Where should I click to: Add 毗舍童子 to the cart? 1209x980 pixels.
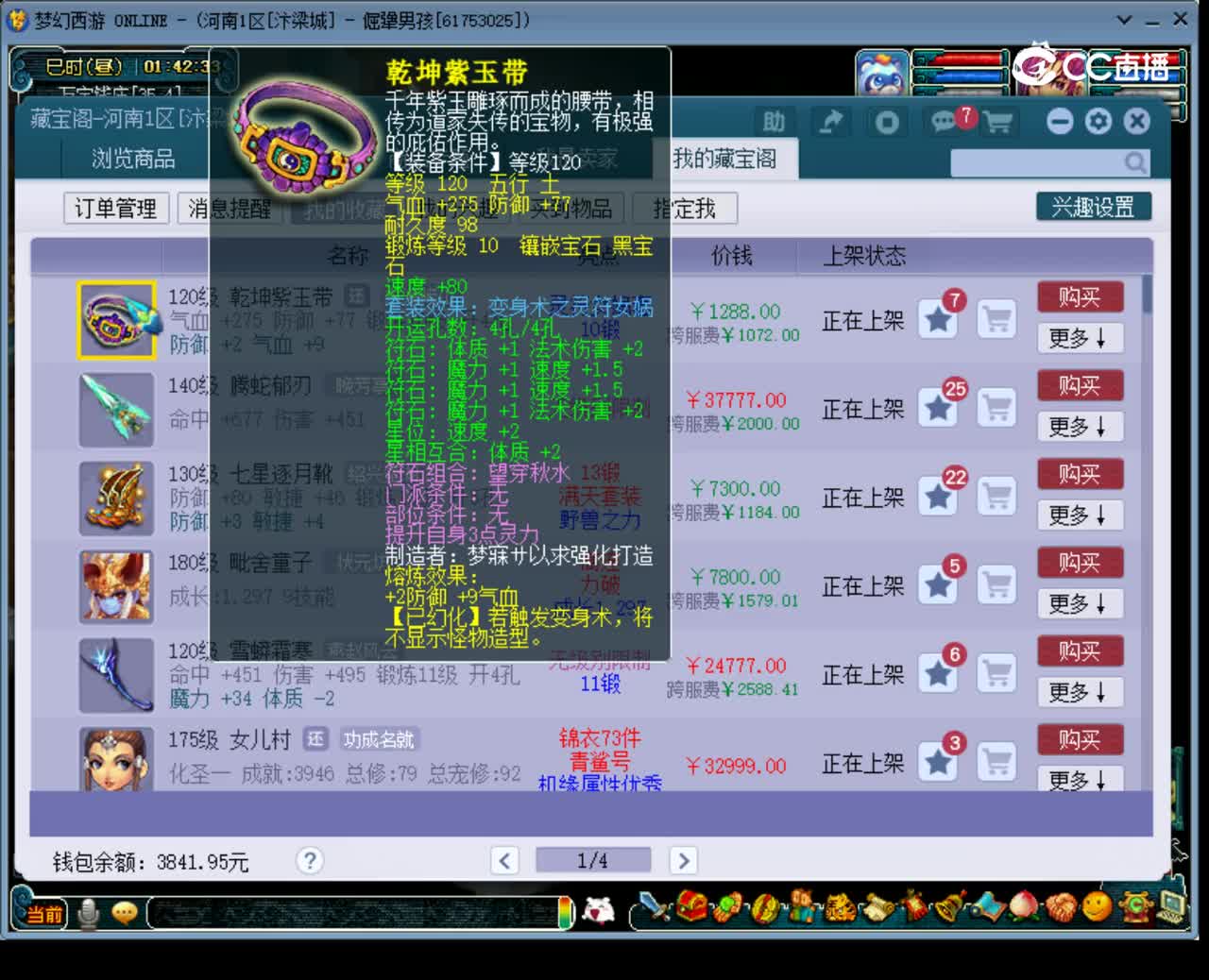point(996,585)
